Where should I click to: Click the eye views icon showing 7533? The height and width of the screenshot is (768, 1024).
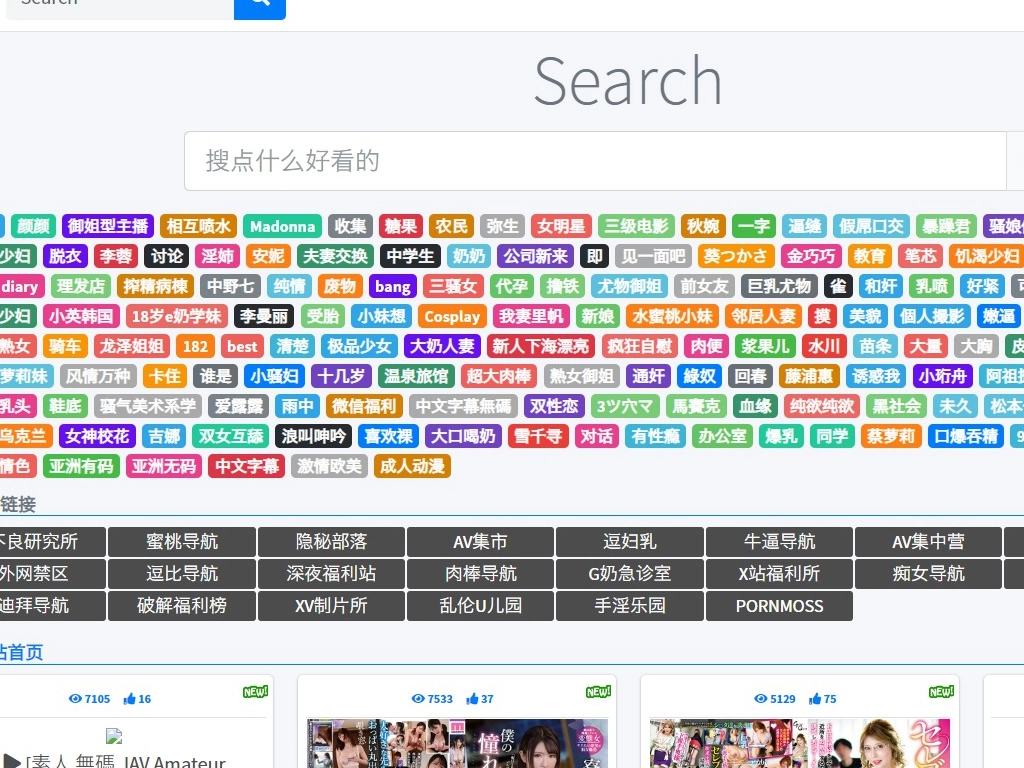(419, 699)
